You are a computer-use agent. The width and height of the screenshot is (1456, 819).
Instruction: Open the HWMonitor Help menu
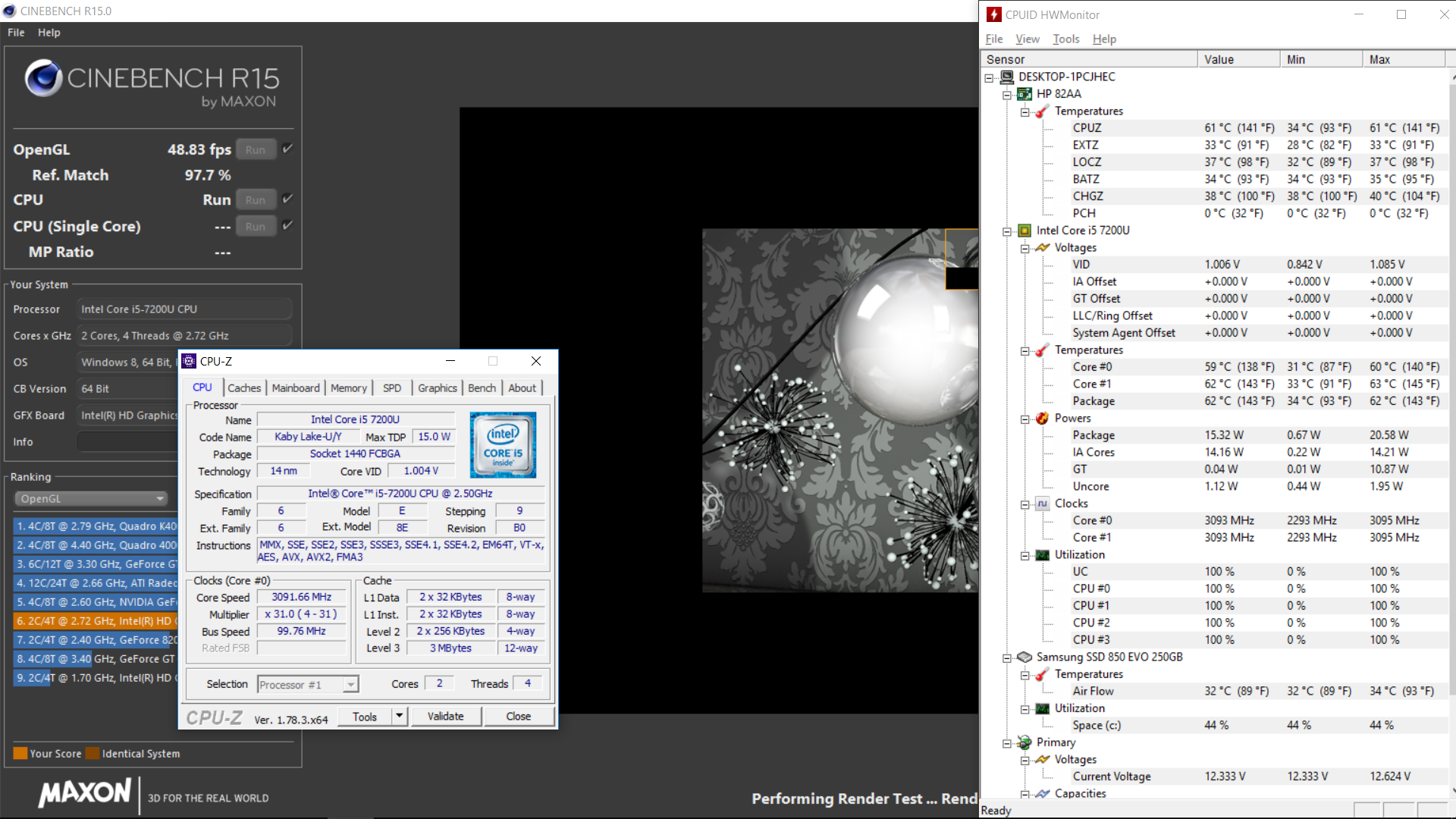1104,39
